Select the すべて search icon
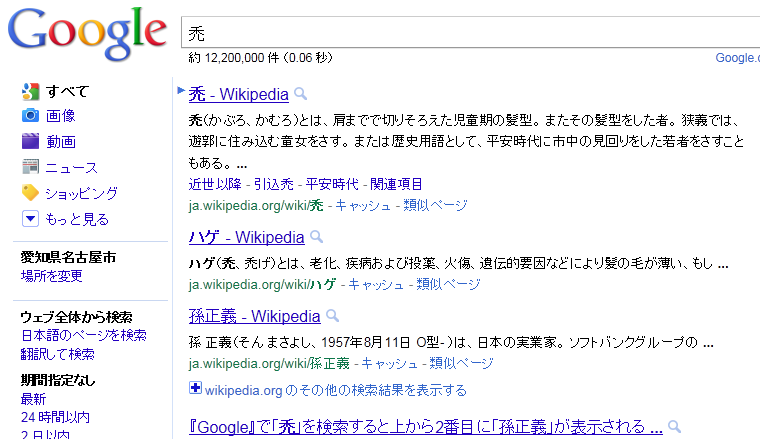 [x=31, y=91]
